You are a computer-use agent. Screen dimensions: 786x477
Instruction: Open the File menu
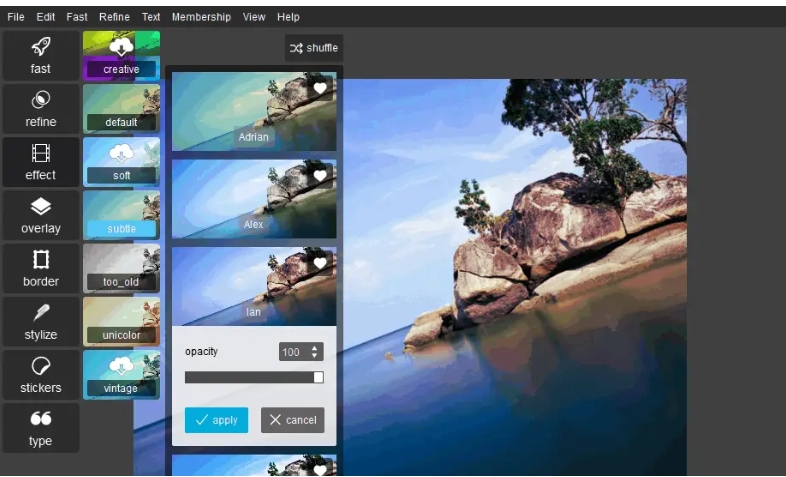16,17
